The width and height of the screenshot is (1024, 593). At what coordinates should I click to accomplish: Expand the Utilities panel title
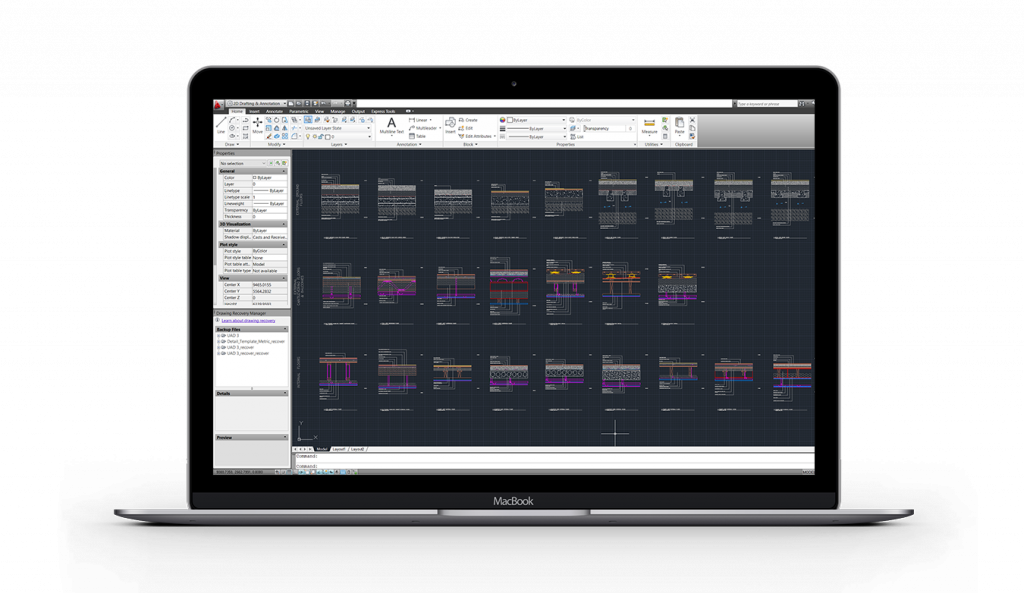tap(653, 144)
